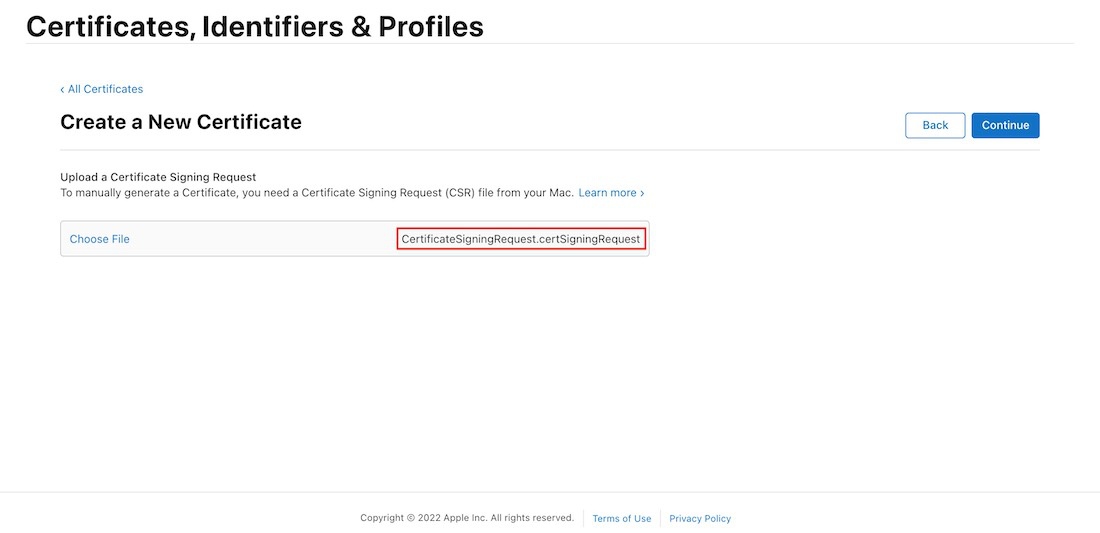Click the word Mac in the CSR description
Image resolution: width=1100 pixels, height=533 pixels.
560,192
